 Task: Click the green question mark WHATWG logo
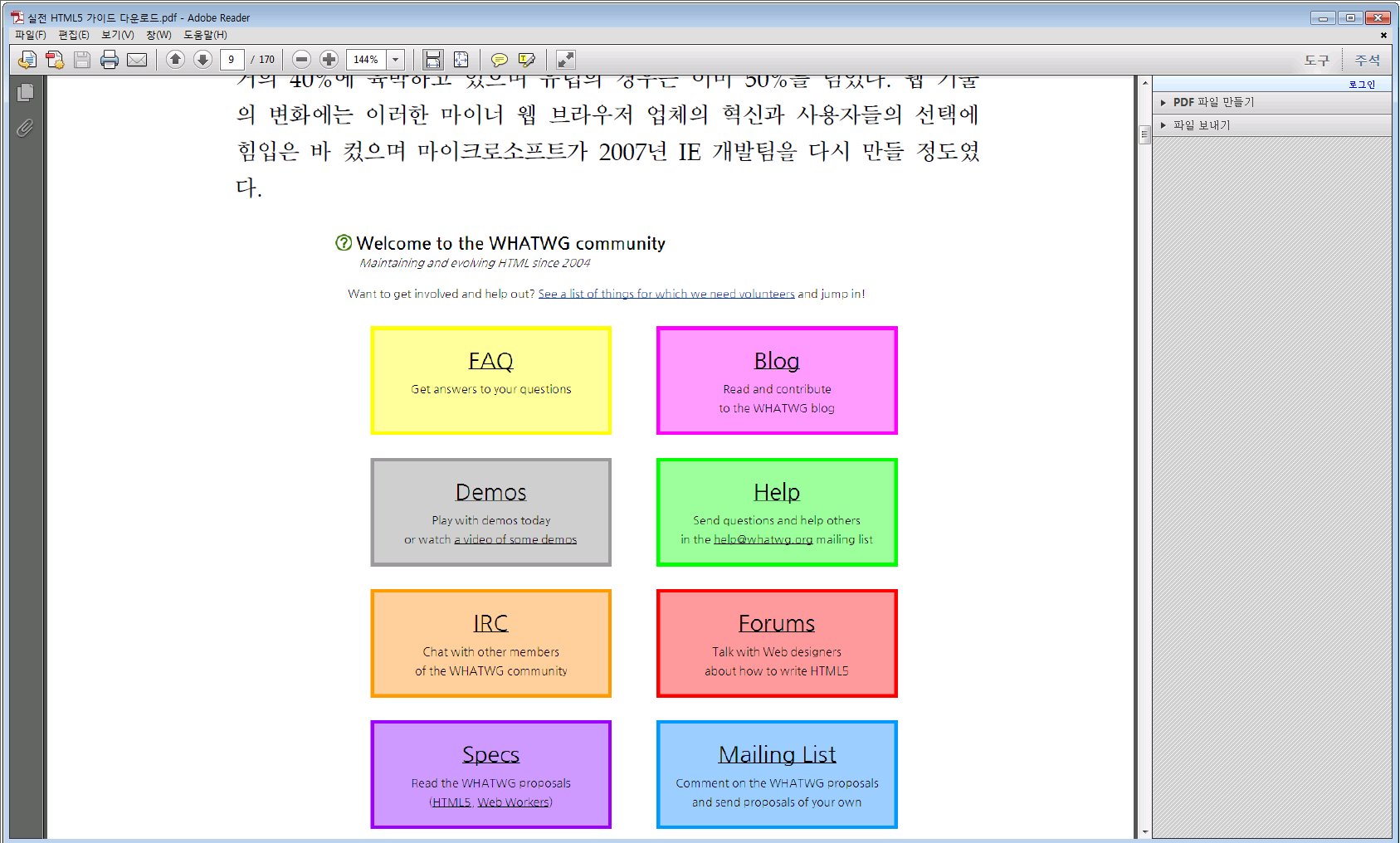[344, 242]
